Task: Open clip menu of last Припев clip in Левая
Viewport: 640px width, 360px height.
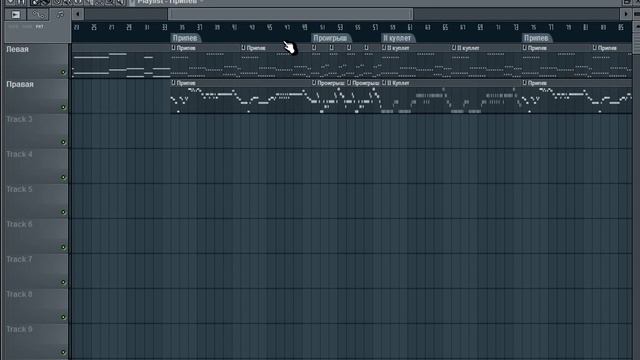Action: [x=595, y=48]
